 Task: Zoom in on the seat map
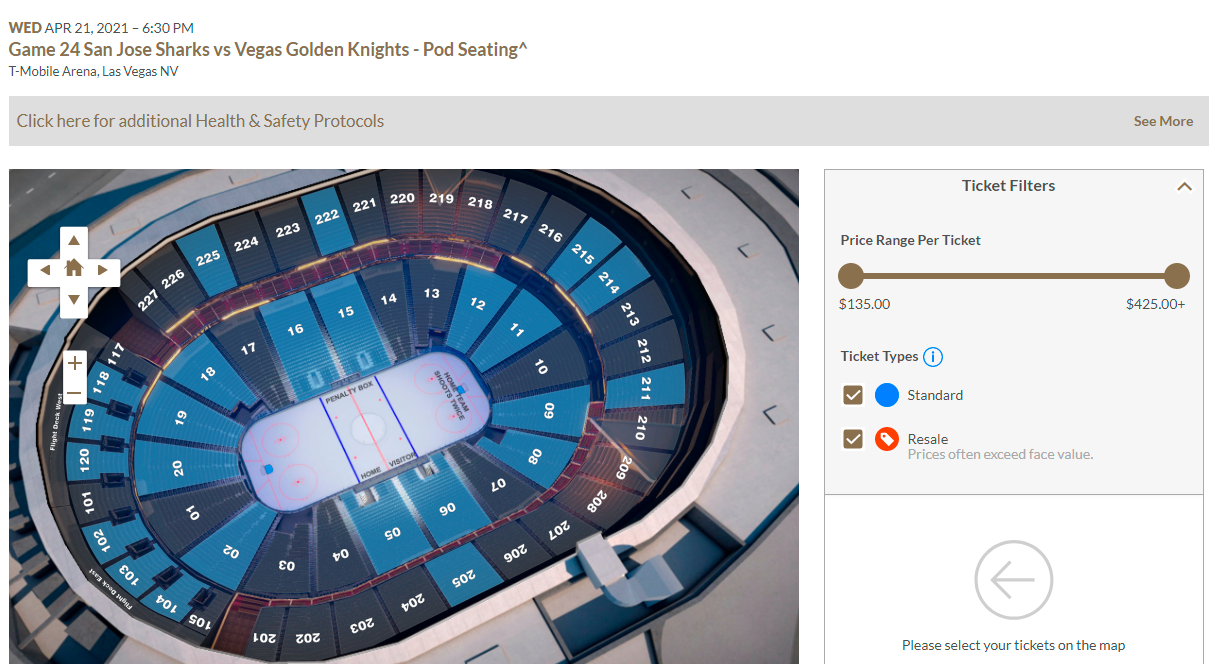(74, 363)
